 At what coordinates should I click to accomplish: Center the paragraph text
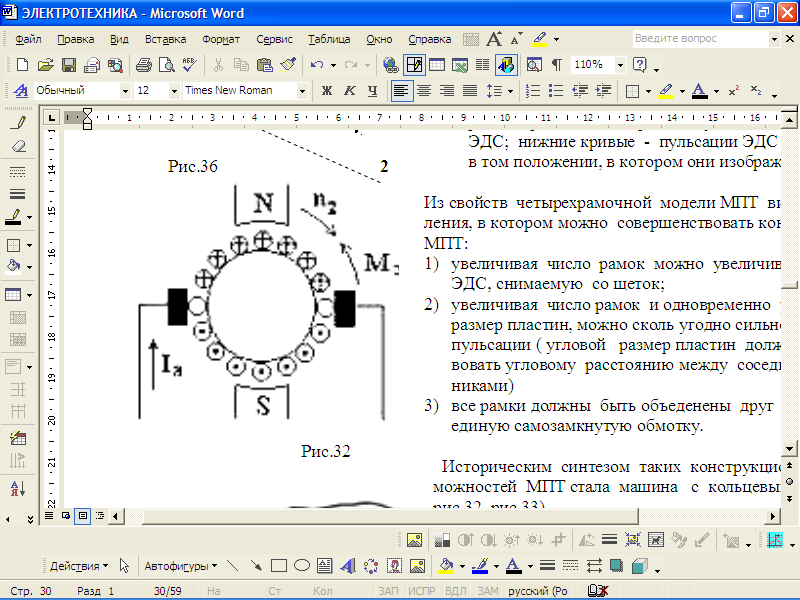[x=424, y=91]
